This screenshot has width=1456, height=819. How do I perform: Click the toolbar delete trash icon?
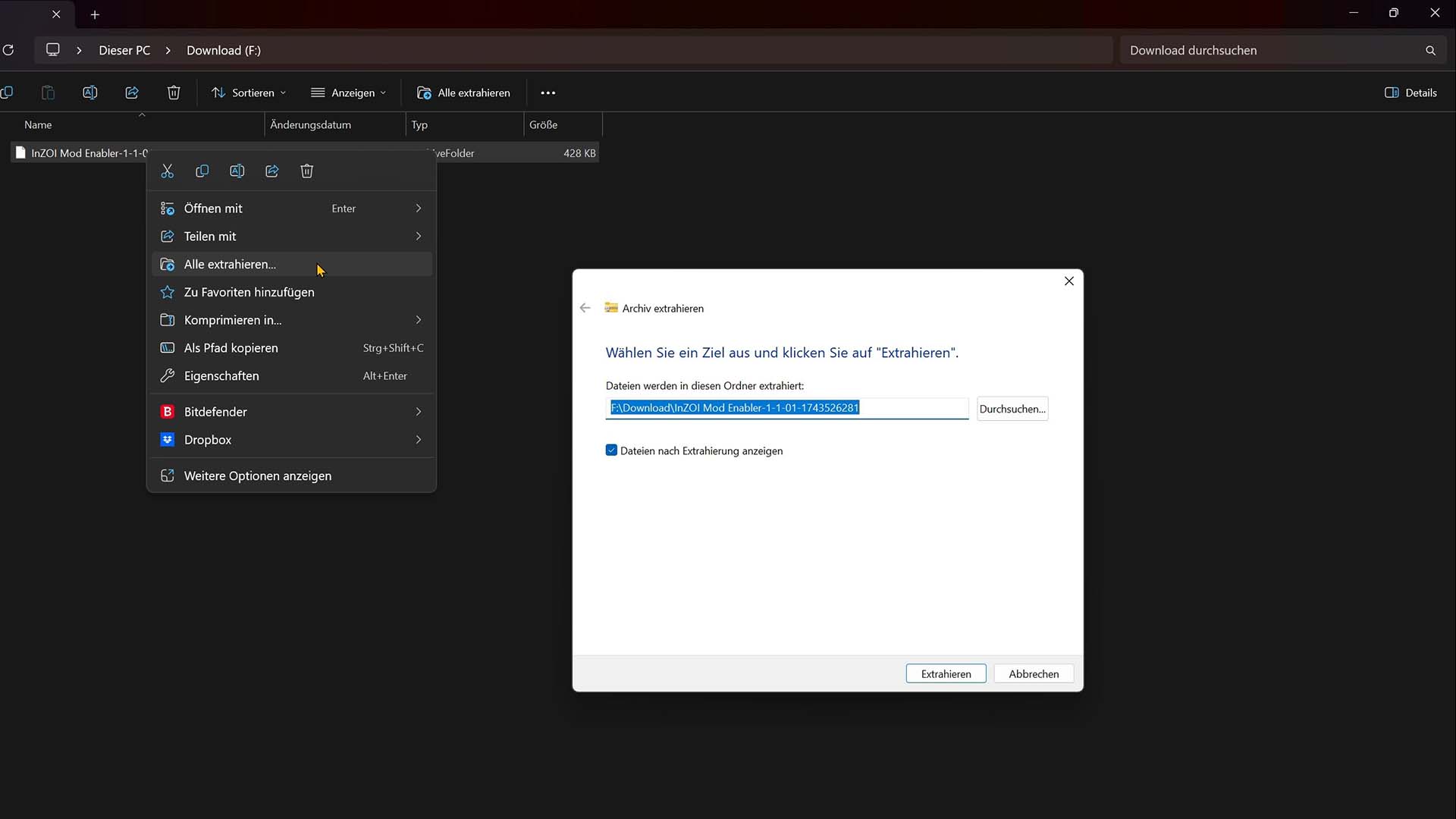pyautogui.click(x=174, y=93)
